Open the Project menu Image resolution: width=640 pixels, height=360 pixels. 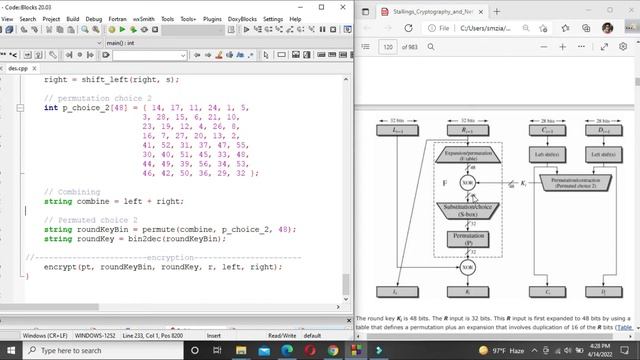coord(51,19)
